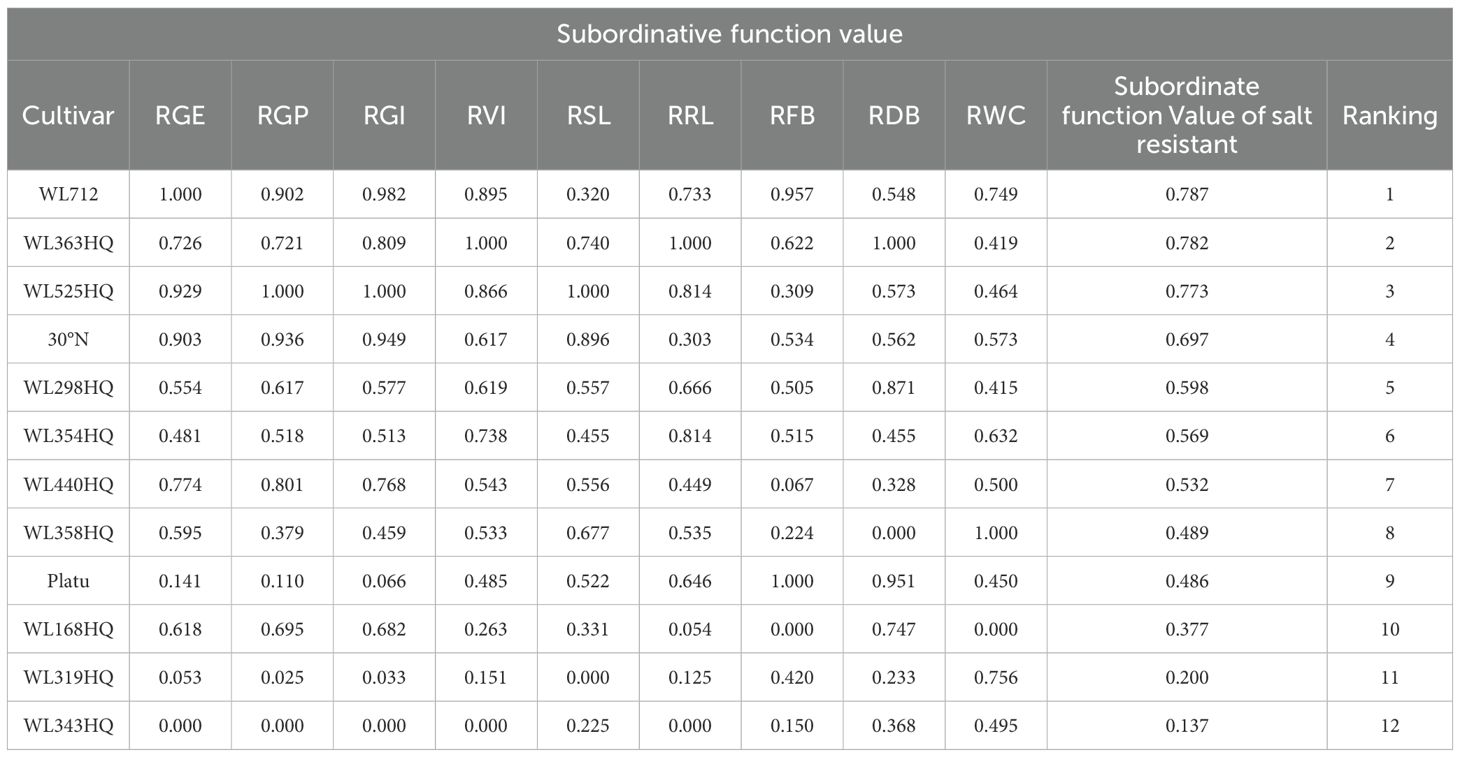Viewport: 1460px width, 757px height.
Task: Select the Cultivar column header
Action: (x=68, y=115)
